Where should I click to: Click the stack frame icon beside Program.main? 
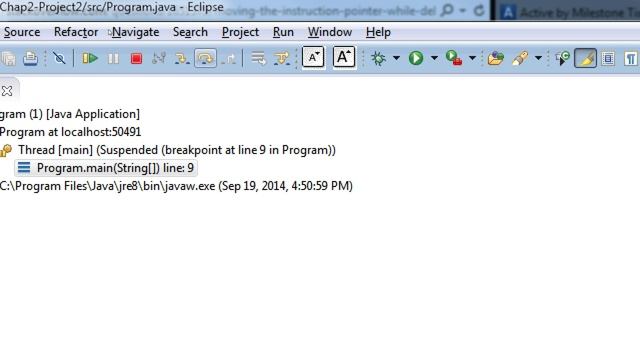tap(24, 168)
